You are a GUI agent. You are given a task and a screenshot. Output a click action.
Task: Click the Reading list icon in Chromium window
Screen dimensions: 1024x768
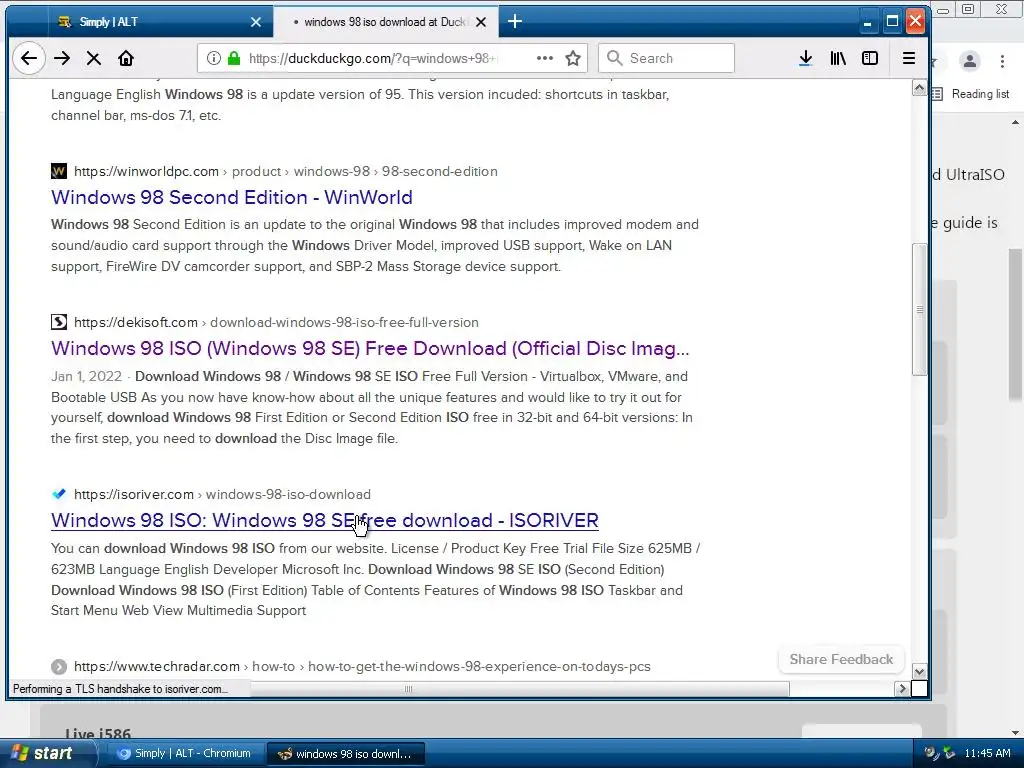938,94
